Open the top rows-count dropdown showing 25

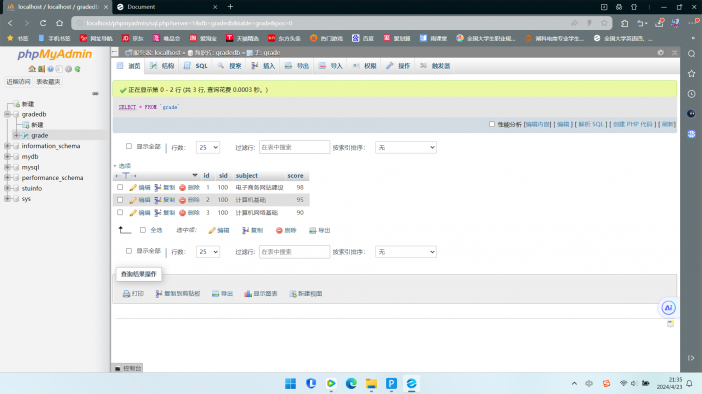point(208,147)
